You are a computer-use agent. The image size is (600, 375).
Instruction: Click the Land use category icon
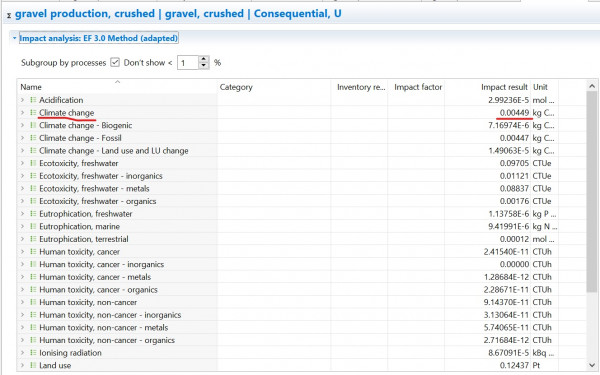(33, 365)
